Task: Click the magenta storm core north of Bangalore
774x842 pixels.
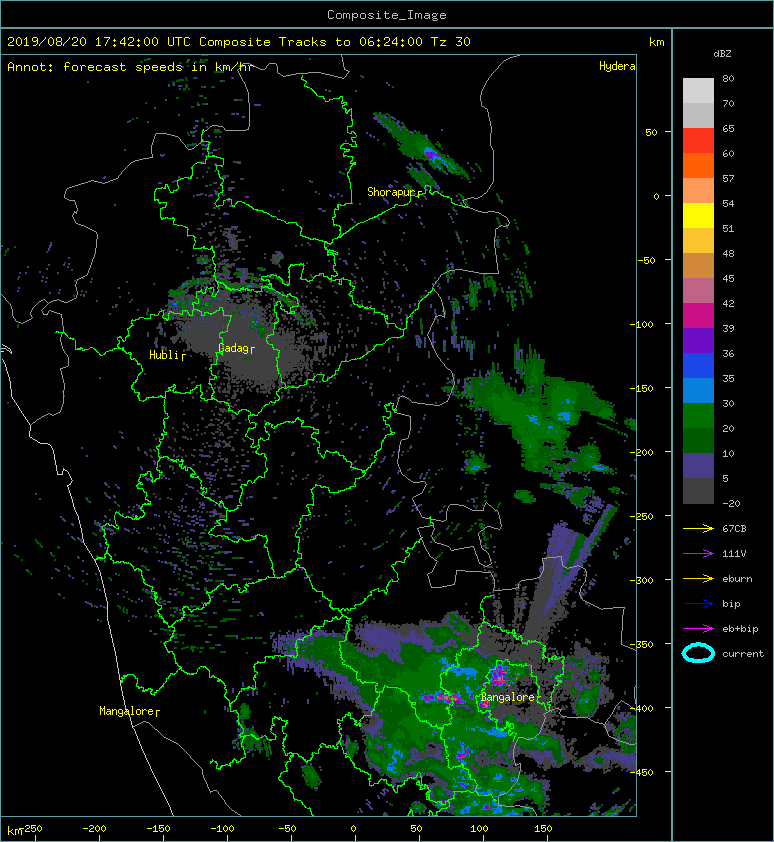Action: [499, 675]
